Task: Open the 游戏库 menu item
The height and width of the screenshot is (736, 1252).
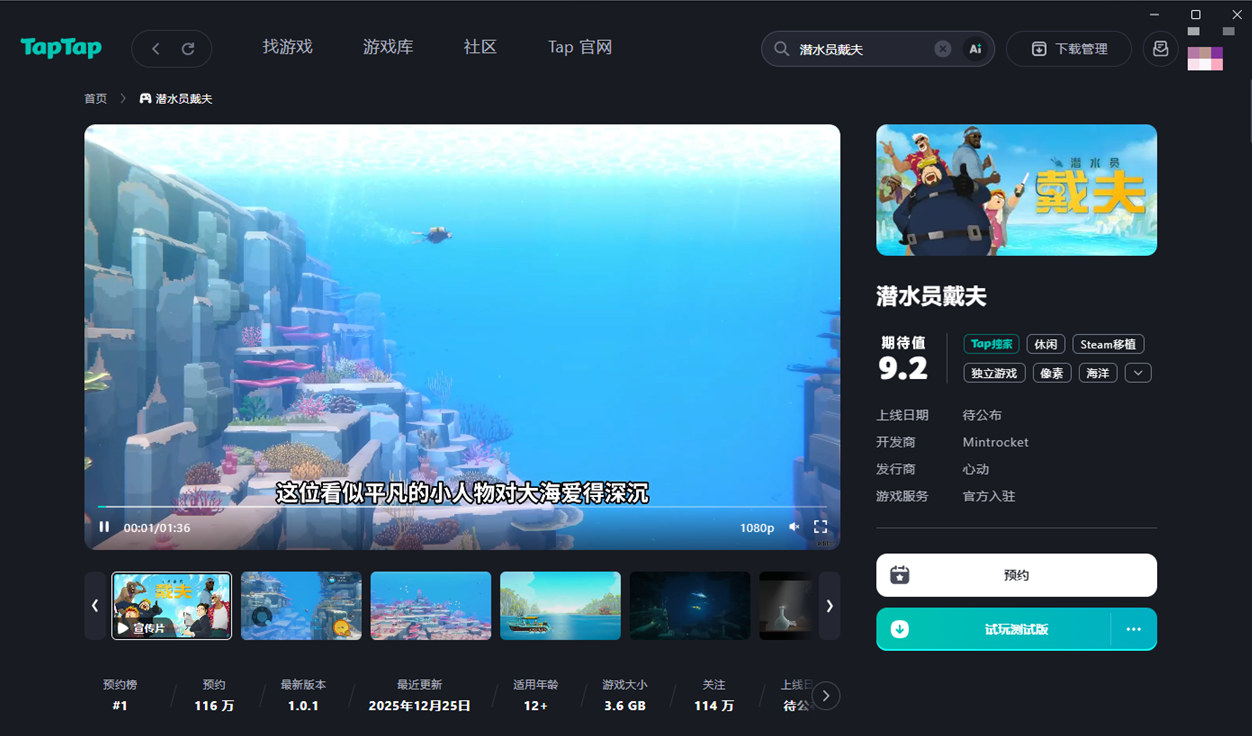Action: tap(388, 46)
